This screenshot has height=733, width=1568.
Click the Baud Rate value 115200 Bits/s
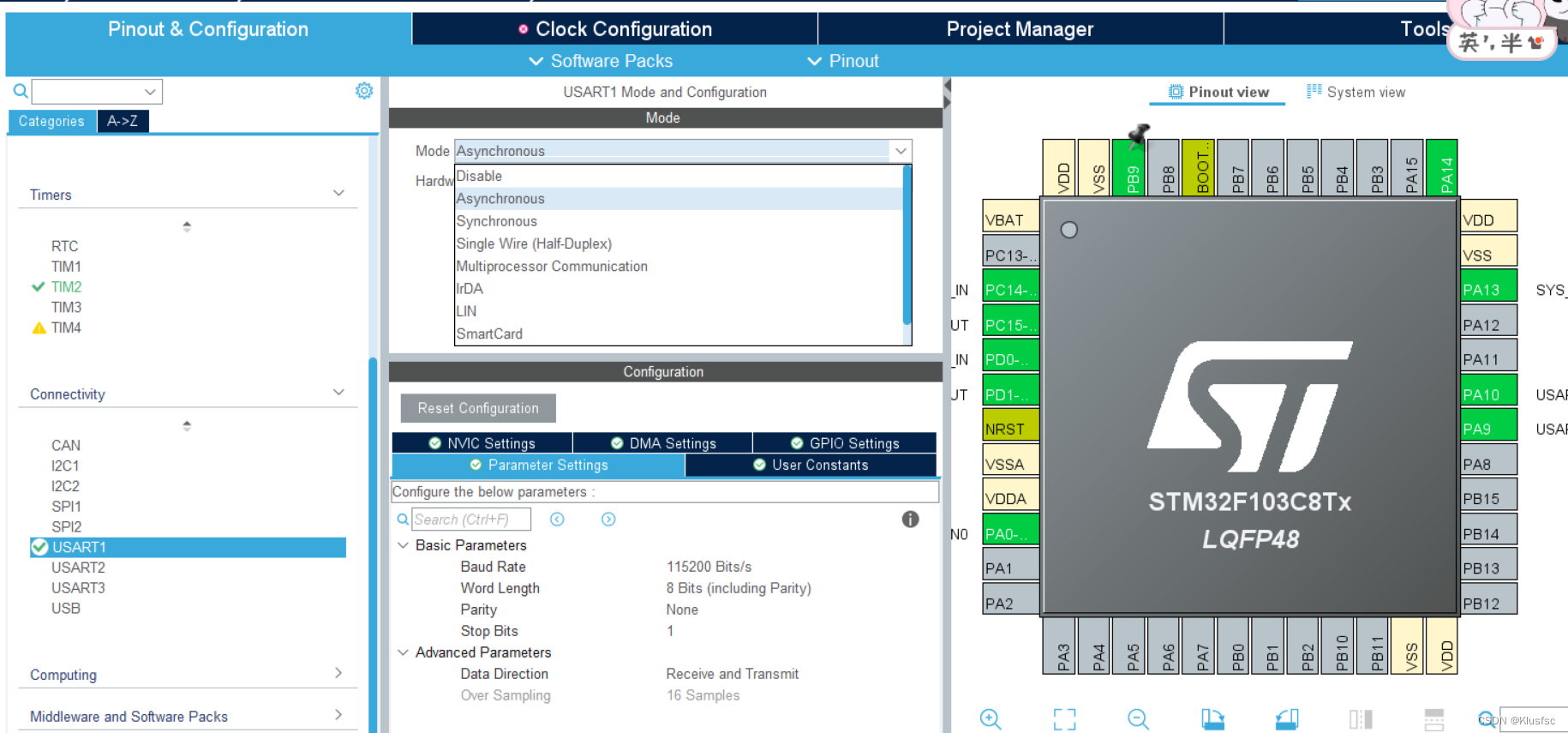[x=709, y=567]
